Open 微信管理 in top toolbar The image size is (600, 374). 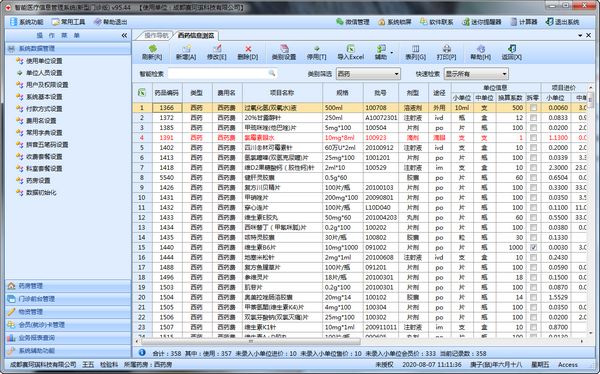[353, 22]
